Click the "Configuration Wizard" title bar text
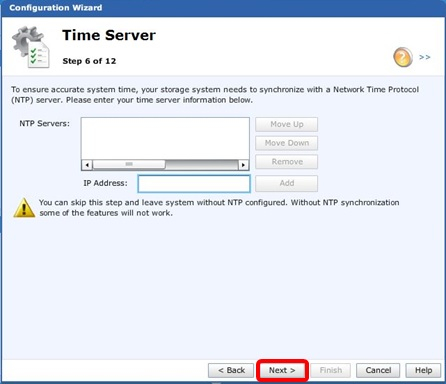The image size is (446, 384). (x=56, y=8)
